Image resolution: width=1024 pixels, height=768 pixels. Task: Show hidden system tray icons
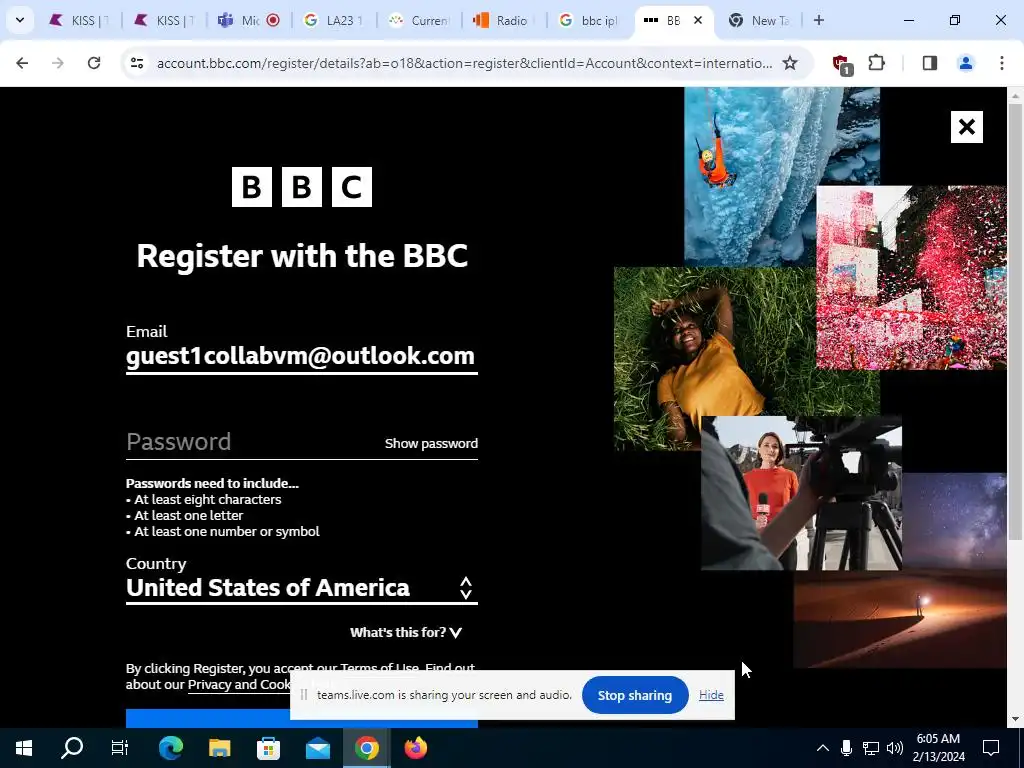[x=823, y=748]
